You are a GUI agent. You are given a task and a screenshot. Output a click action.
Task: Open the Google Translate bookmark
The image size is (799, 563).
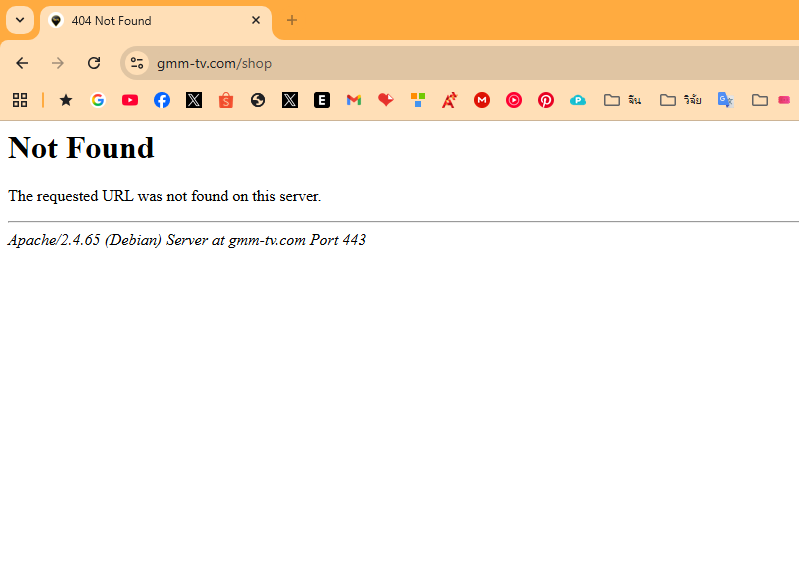pyautogui.click(x=725, y=100)
